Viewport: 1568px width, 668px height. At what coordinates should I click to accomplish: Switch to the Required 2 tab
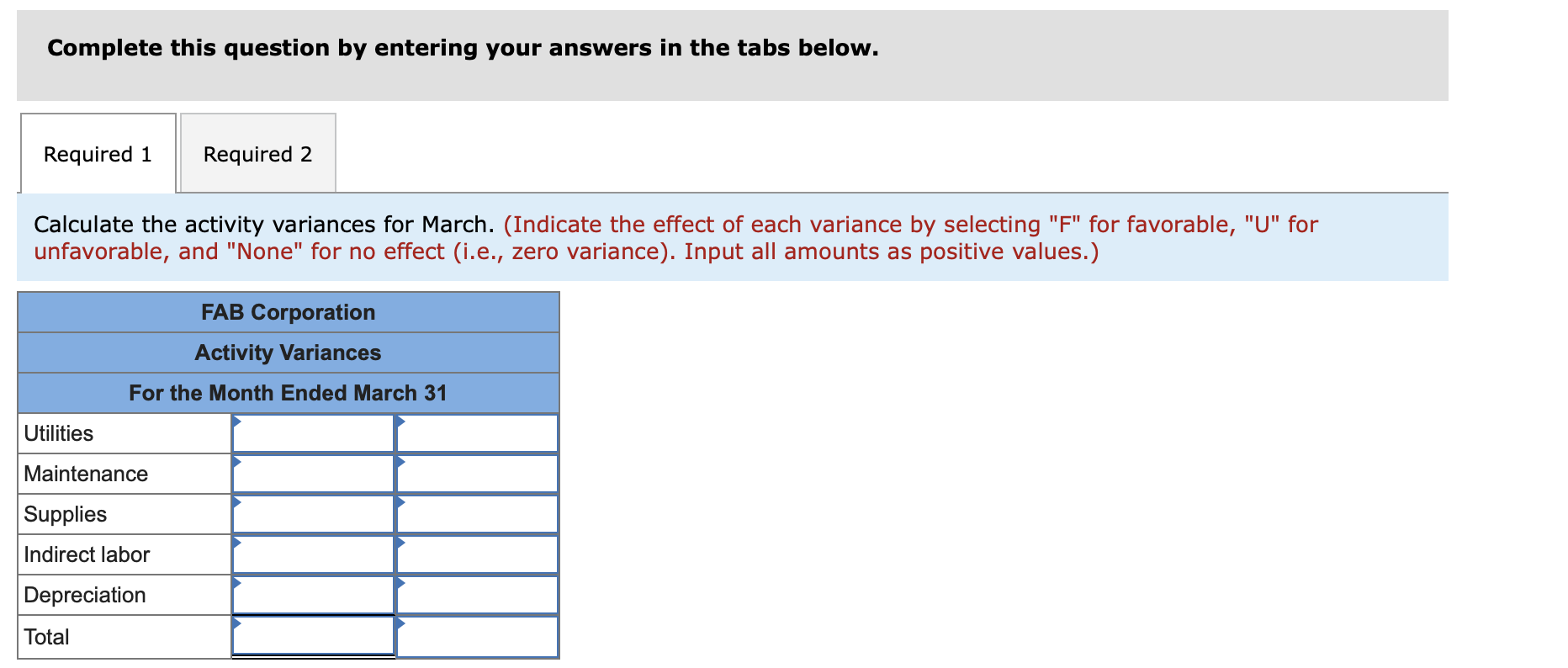(x=257, y=153)
